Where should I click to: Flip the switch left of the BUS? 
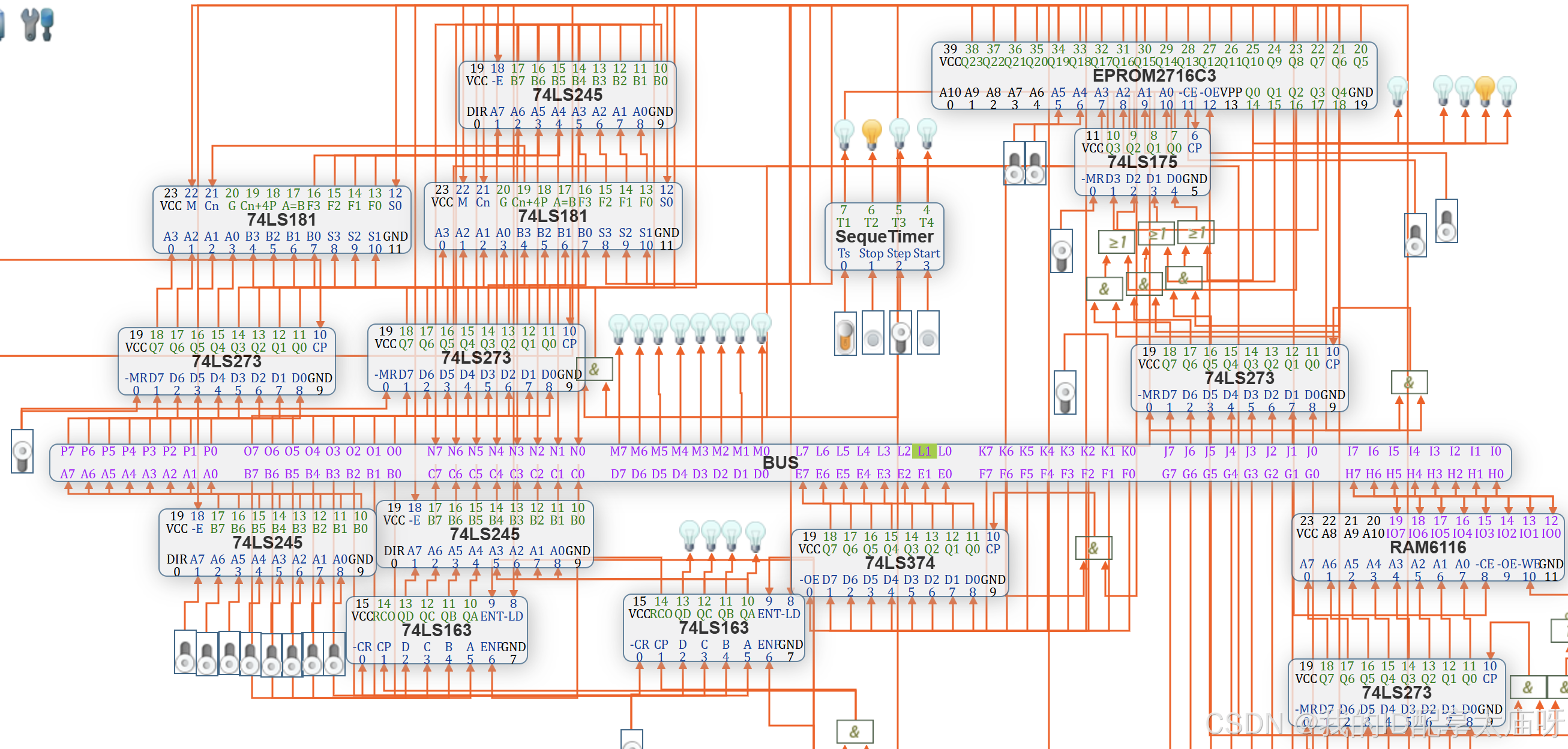click(x=22, y=451)
